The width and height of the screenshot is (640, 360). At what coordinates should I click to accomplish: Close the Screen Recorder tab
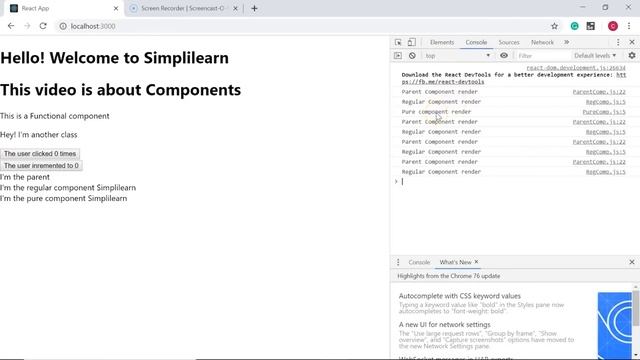[235, 8]
